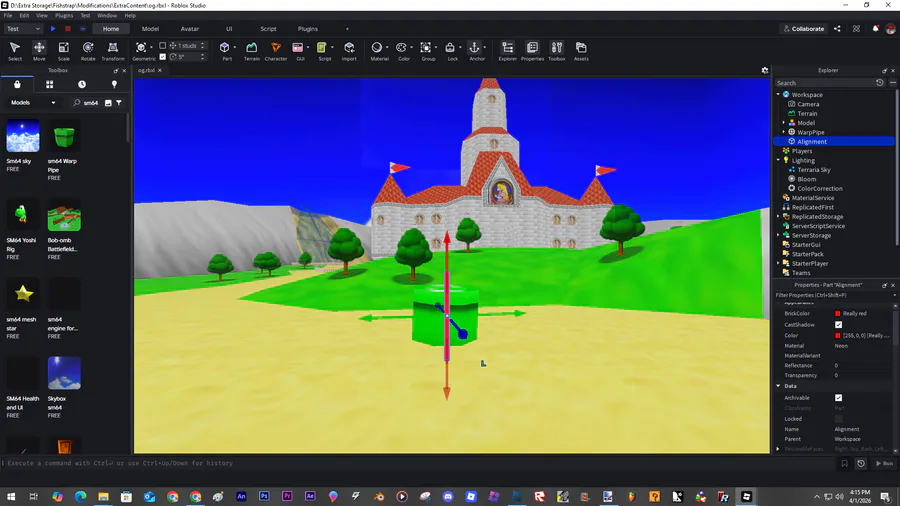Open the Toolbox recent items tab
This screenshot has height=506, width=900.
pos(82,84)
